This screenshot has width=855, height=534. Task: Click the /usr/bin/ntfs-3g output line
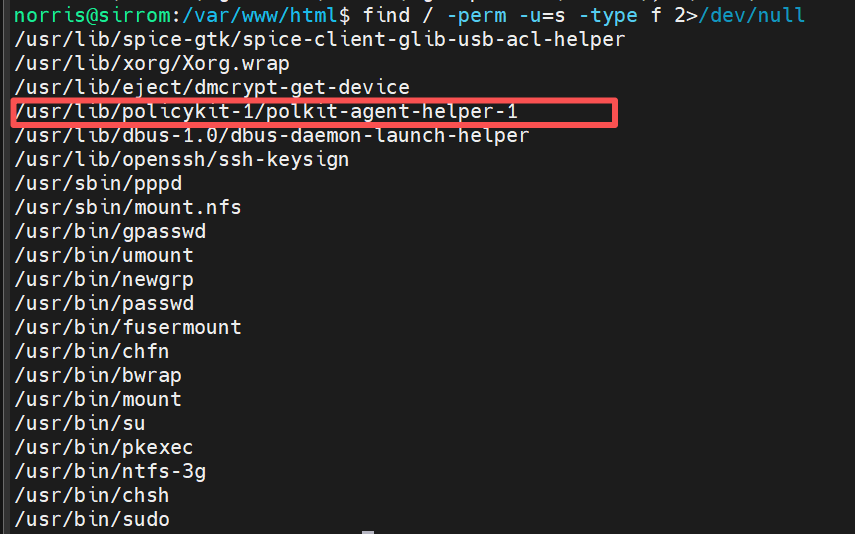[110, 471]
